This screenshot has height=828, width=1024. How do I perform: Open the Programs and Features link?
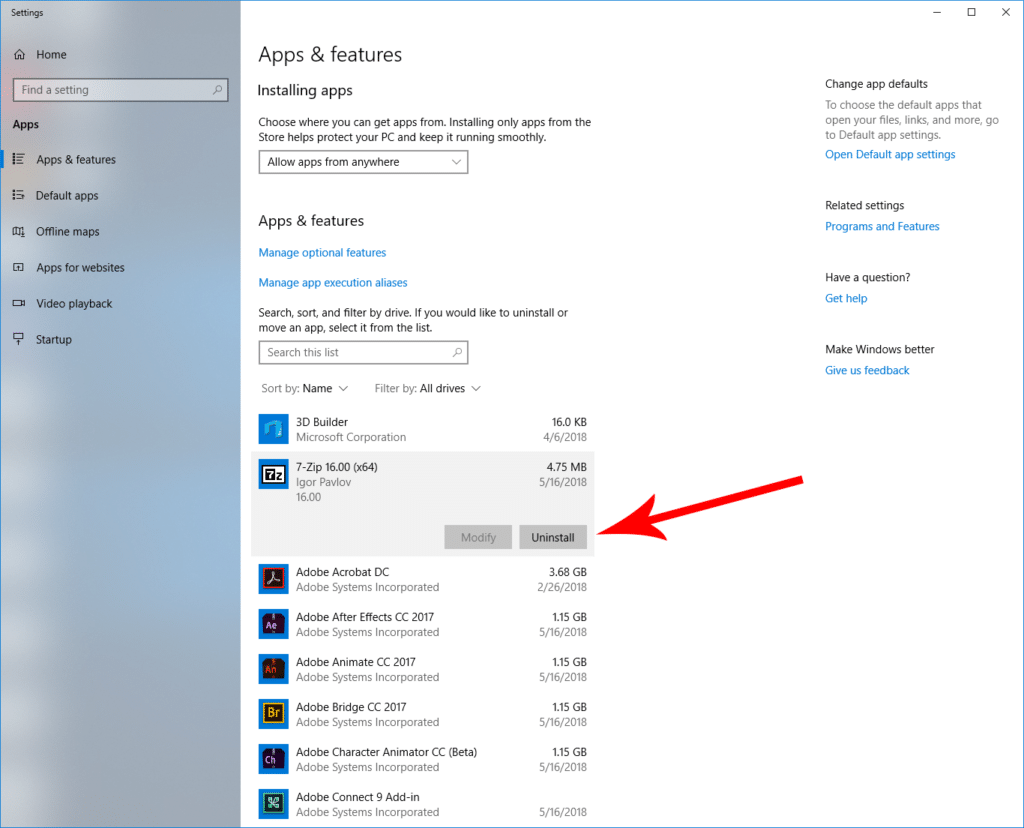pyautogui.click(x=881, y=227)
